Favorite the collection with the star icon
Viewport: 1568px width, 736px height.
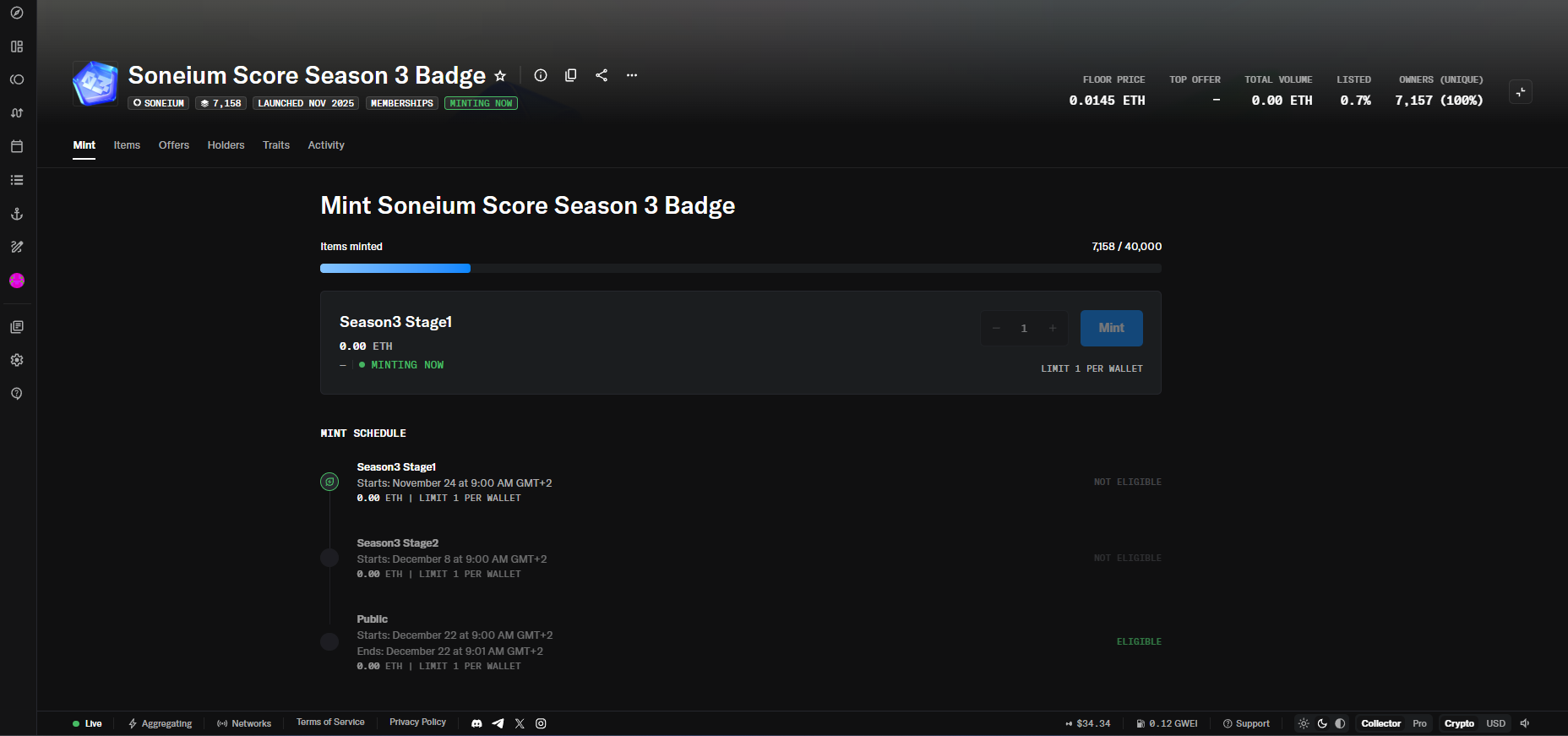(500, 76)
